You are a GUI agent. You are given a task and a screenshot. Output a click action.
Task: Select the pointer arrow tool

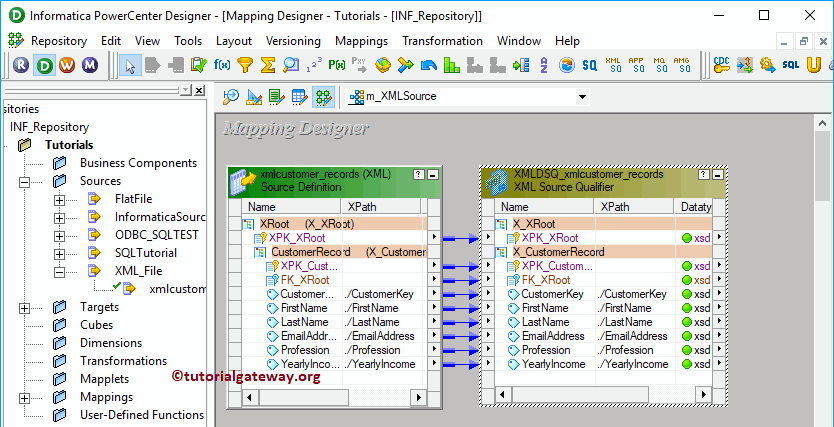[129, 65]
